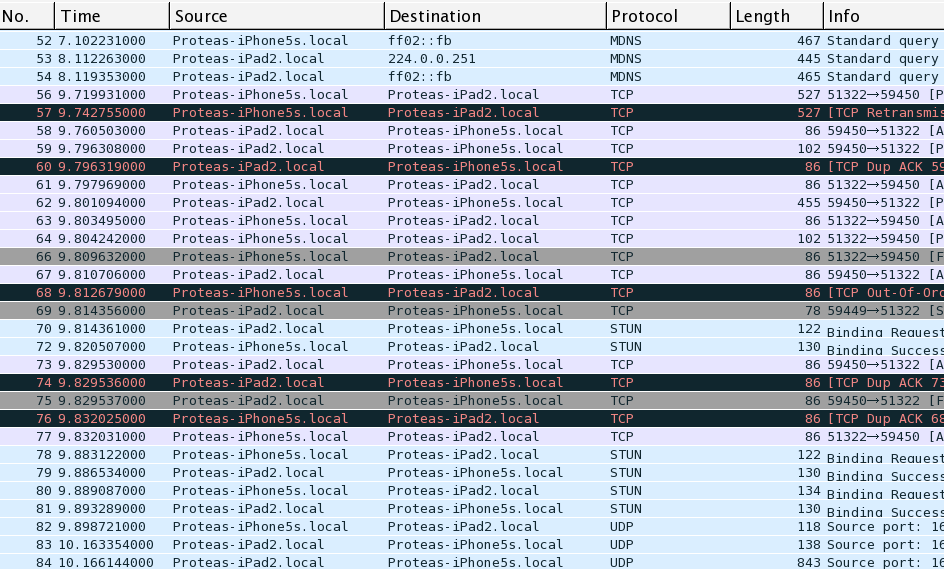
Task: Select packet 62 with length 455
Action: pyautogui.click(x=472, y=203)
